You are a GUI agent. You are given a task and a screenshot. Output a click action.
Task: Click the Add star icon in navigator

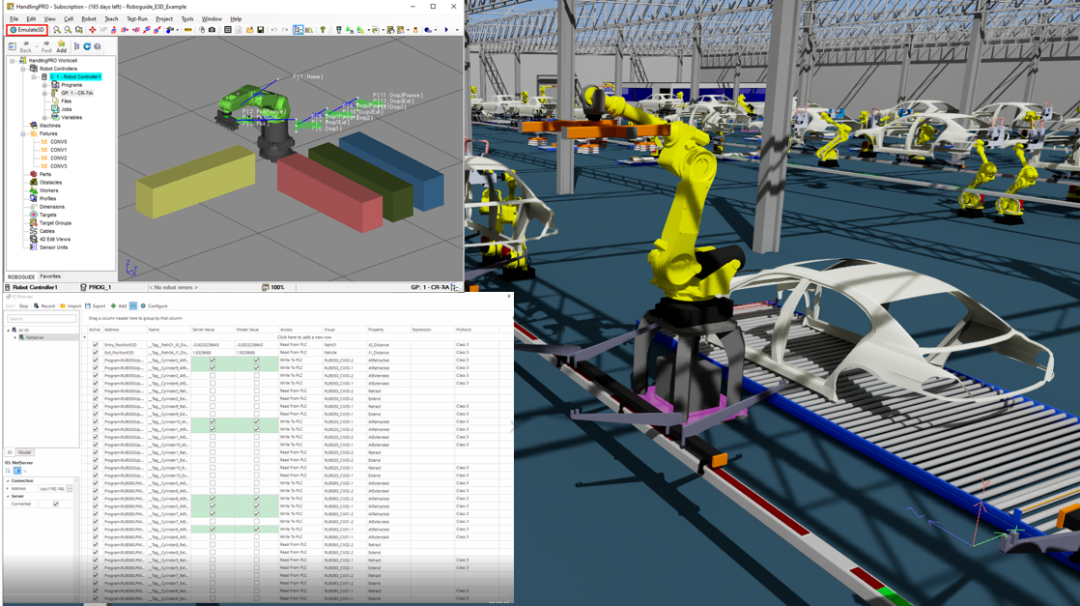click(61, 46)
